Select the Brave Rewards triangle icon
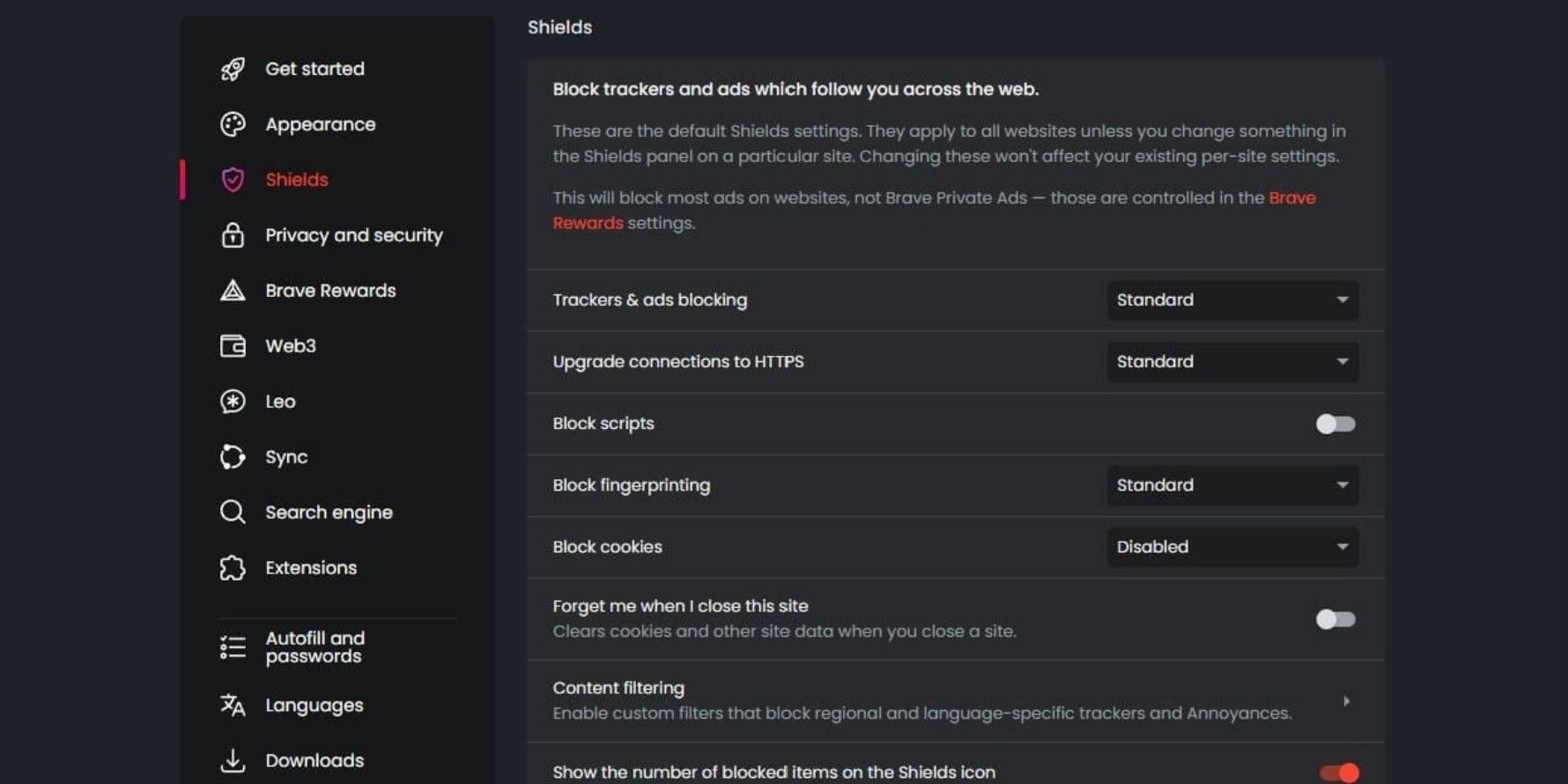Image resolution: width=1568 pixels, height=784 pixels. [232, 291]
